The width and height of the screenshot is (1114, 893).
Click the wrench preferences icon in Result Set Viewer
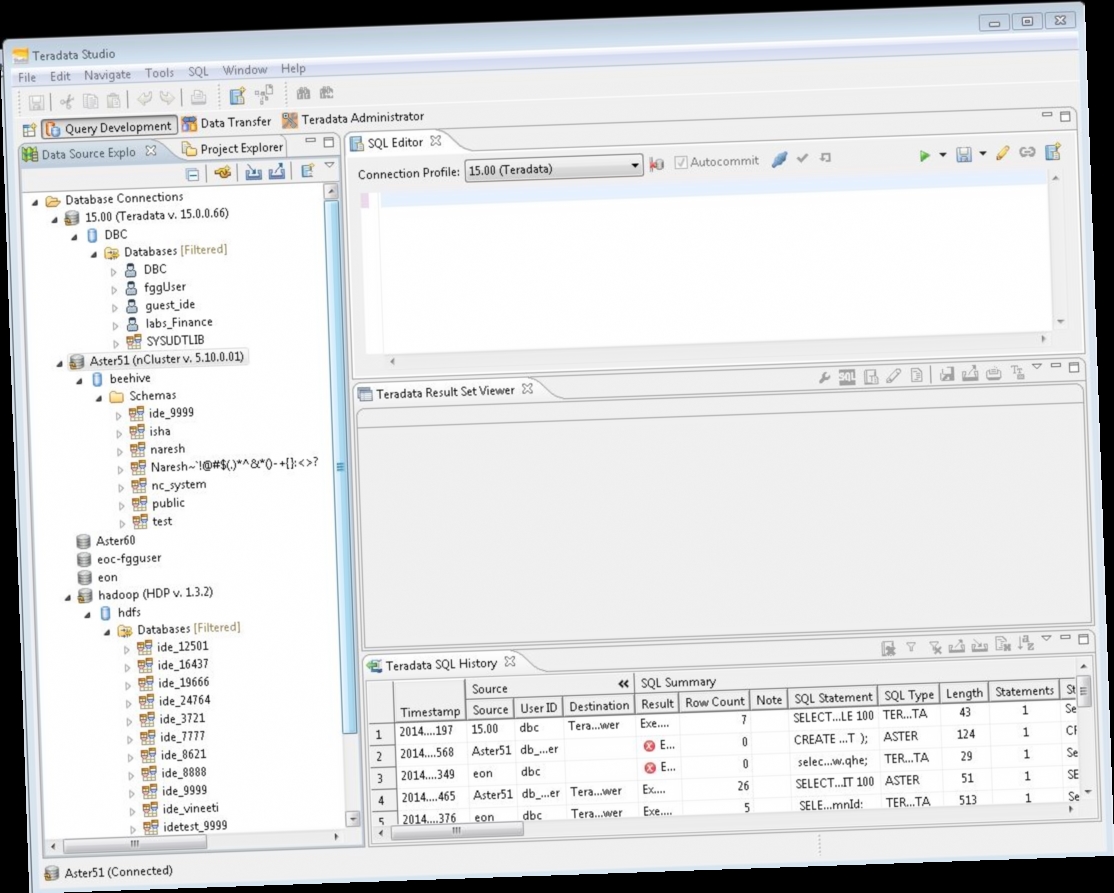824,376
